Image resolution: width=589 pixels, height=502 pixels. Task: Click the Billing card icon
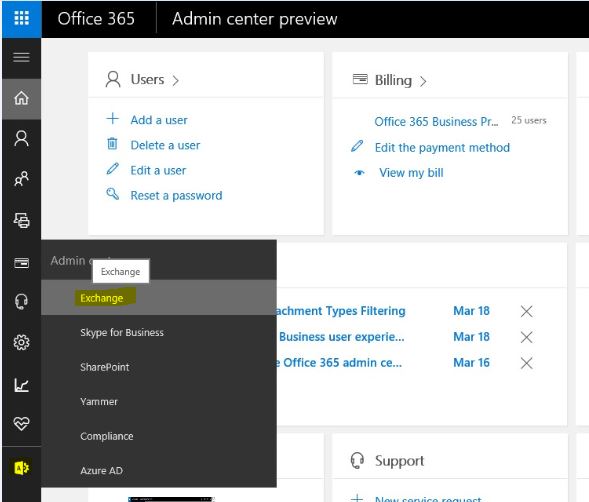click(360, 79)
